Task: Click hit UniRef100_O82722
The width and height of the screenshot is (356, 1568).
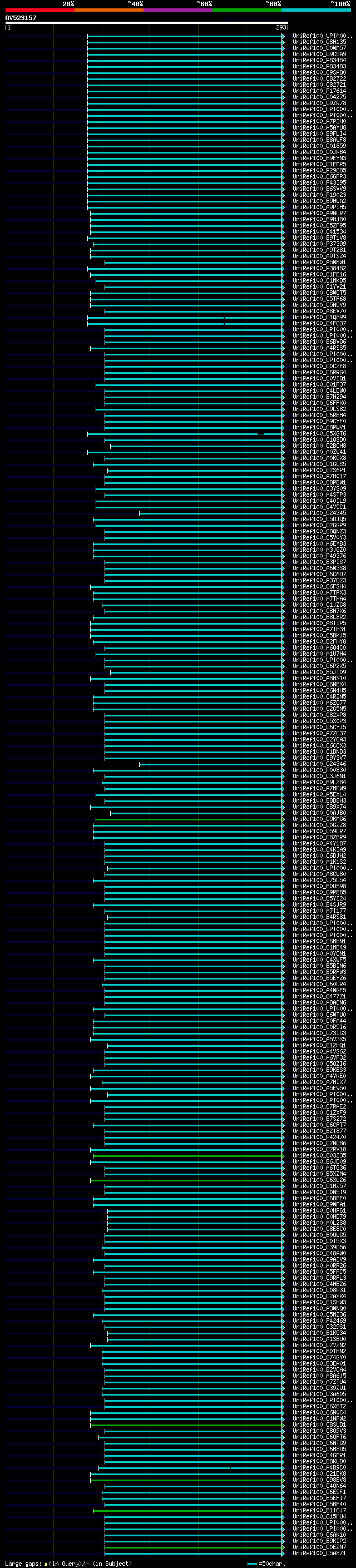Action: pyautogui.click(x=319, y=78)
